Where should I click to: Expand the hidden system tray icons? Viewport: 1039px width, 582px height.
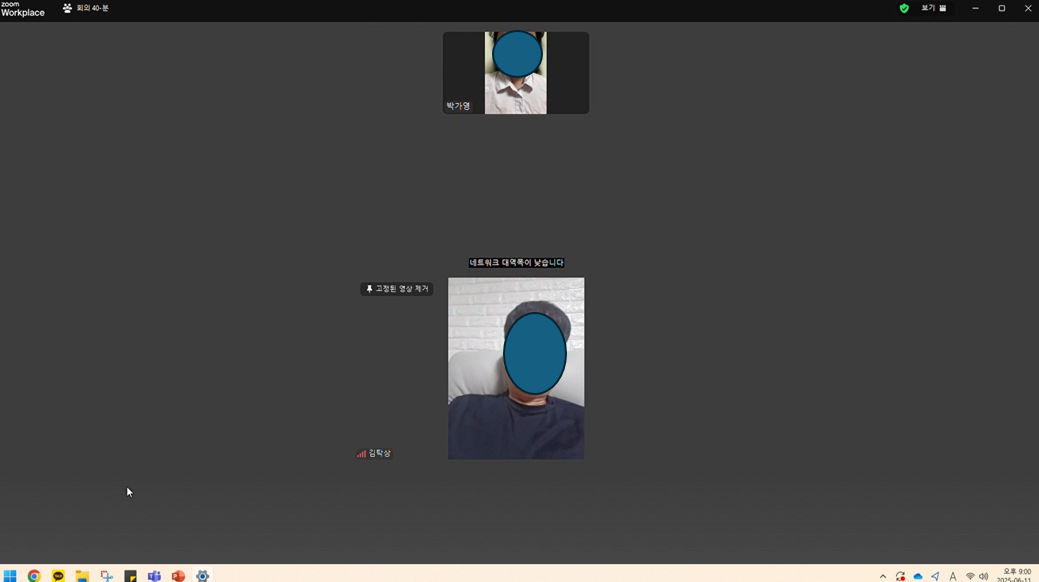[x=882, y=576]
